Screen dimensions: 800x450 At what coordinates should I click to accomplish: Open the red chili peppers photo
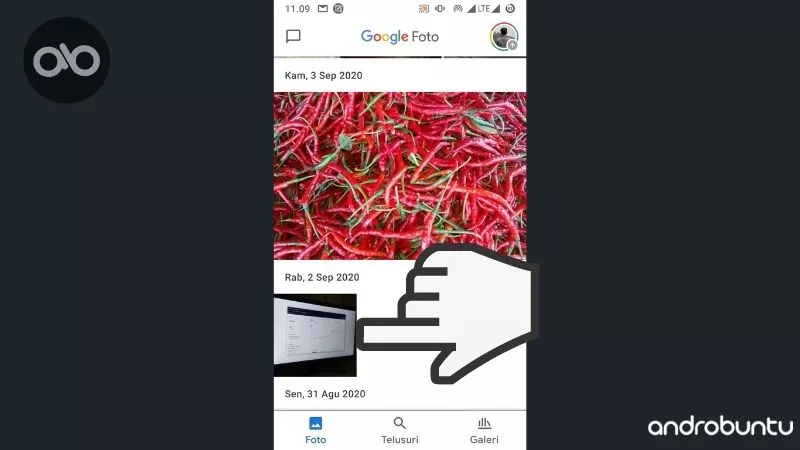click(x=400, y=176)
